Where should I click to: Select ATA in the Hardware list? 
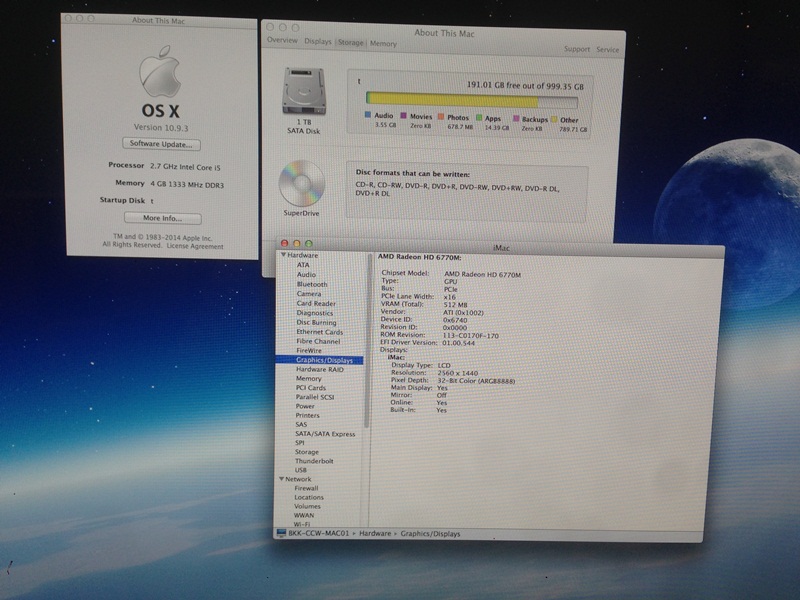[303, 265]
